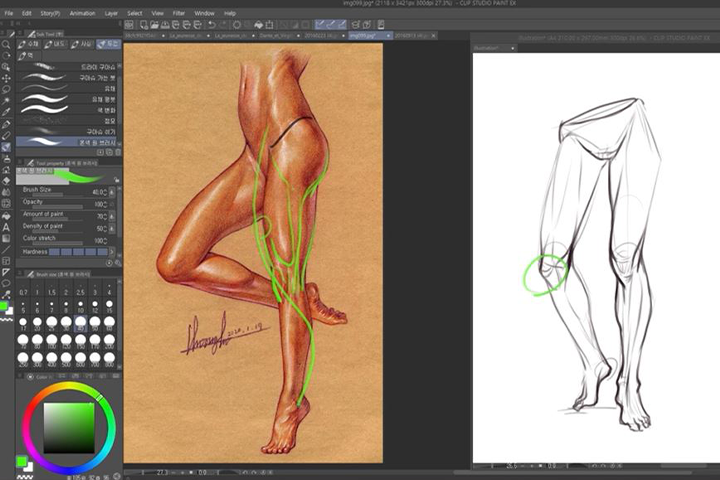The height and width of the screenshot is (480, 720).
Task: Expand Density of paint dynamics button
Action: [x=112, y=228]
